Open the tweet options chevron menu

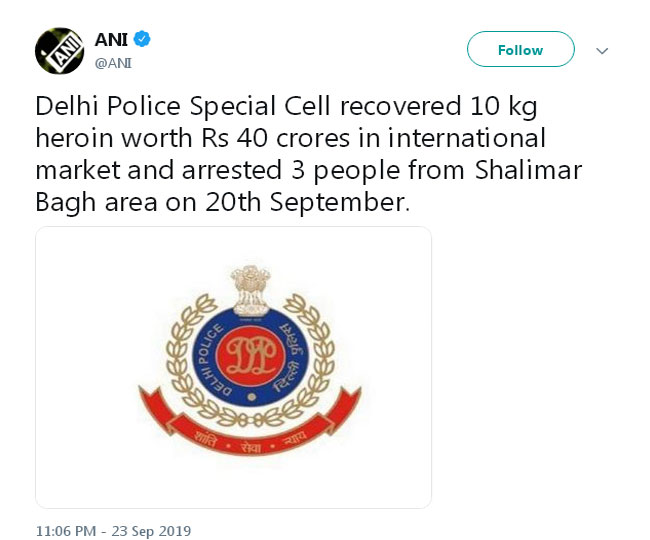point(602,51)
